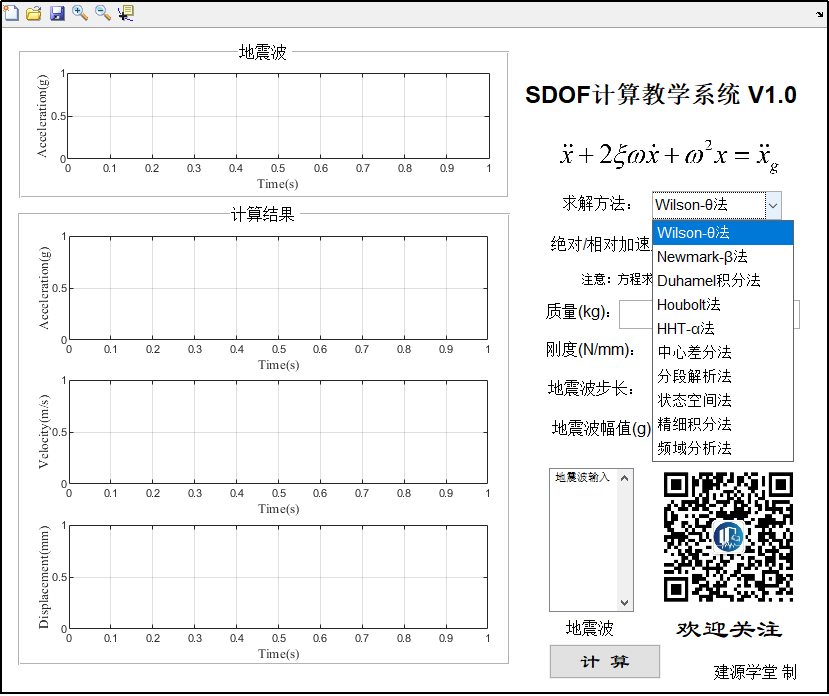Click the QR code image

[x=729, y=537]
